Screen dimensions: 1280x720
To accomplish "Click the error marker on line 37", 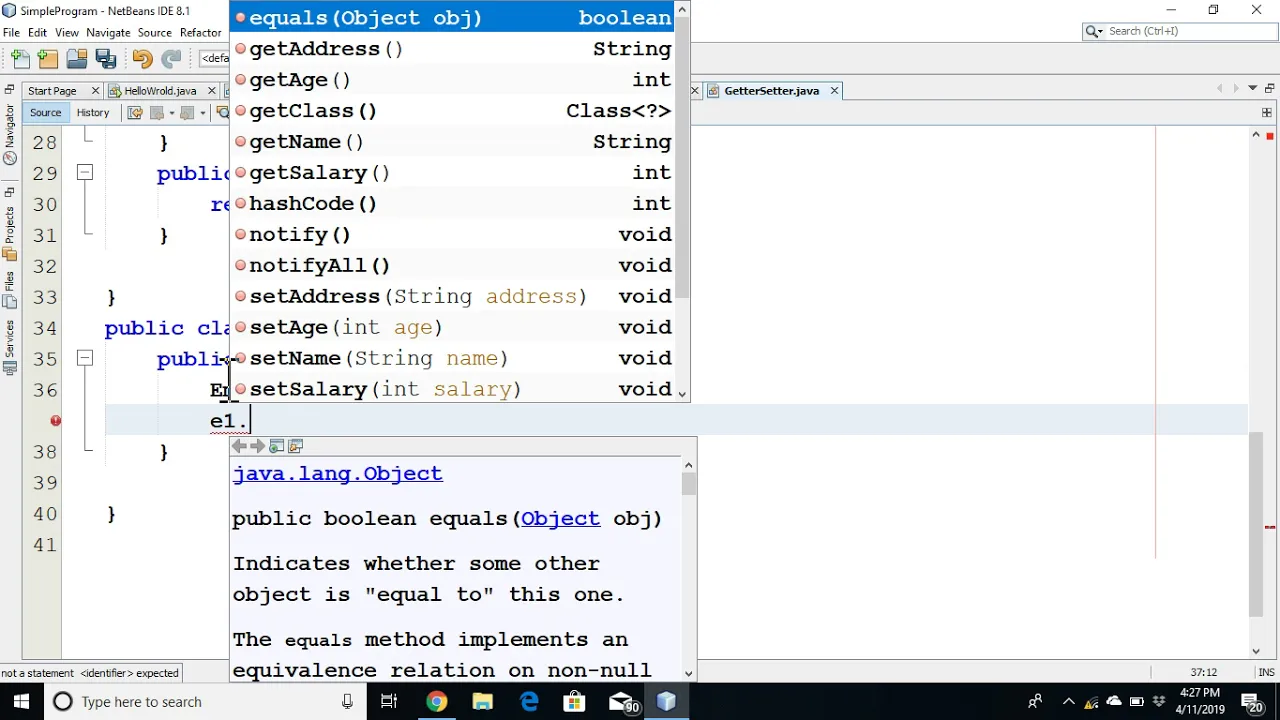I will [56, 421].
